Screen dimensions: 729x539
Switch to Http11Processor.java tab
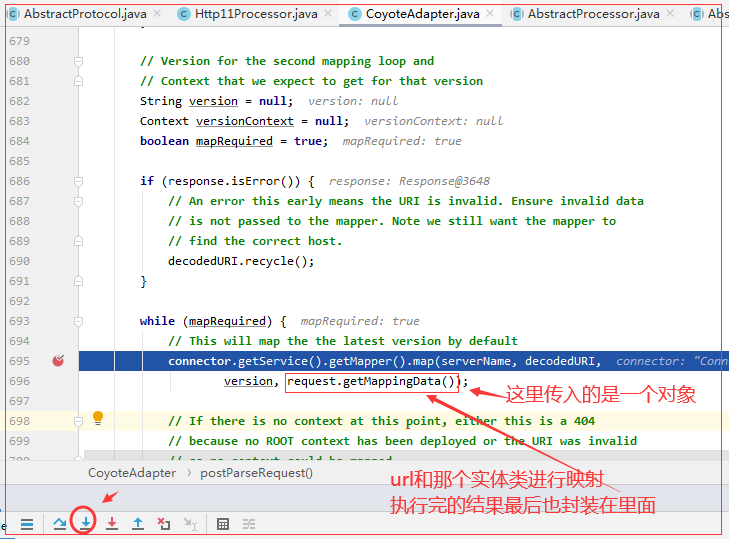pos(256,14)
